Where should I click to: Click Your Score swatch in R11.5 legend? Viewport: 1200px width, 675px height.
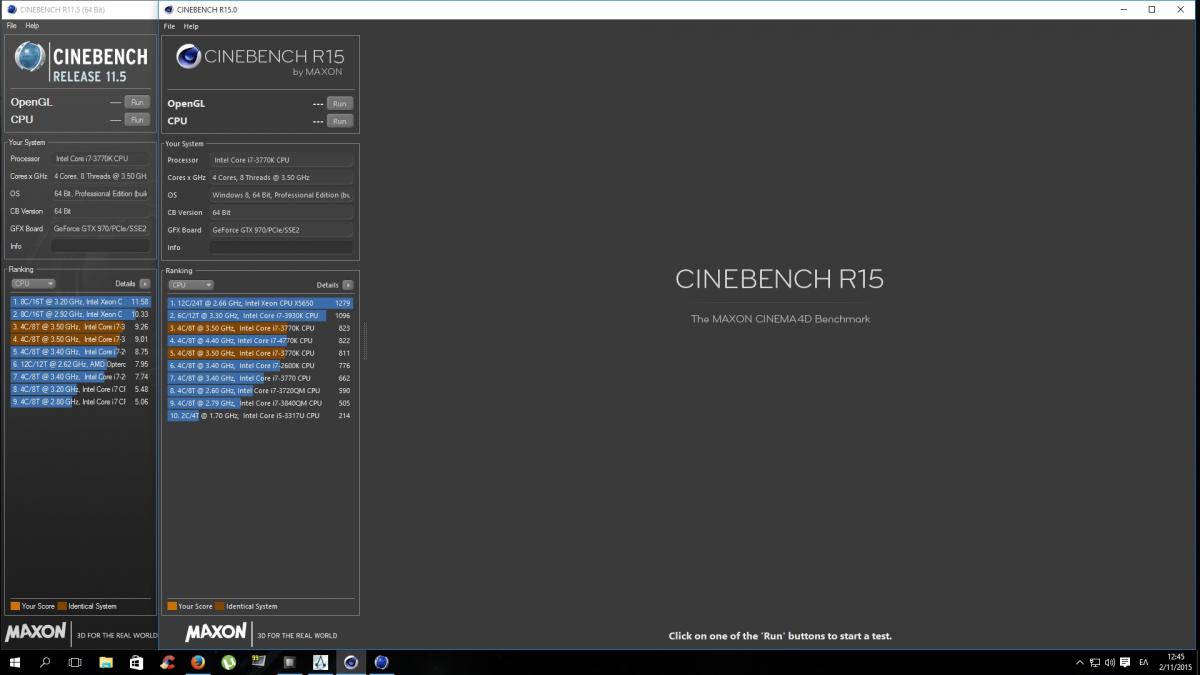pyautogui.click(x=15, y=606)
